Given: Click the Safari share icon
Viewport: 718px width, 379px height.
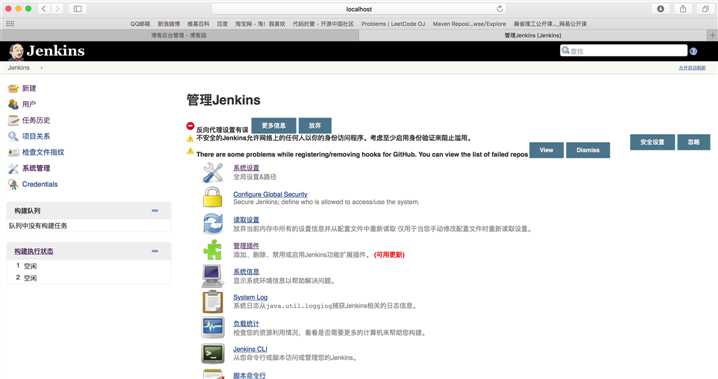Looking at the screenshot, I should point(683,9).
